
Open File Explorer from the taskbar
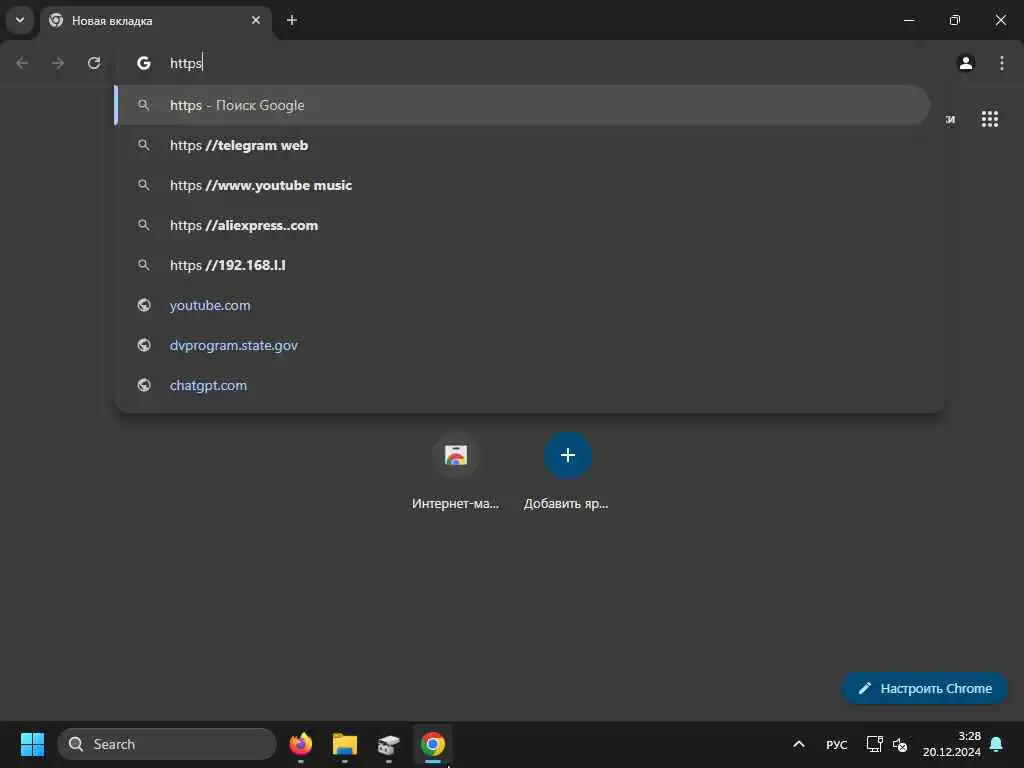click(345, 744)
